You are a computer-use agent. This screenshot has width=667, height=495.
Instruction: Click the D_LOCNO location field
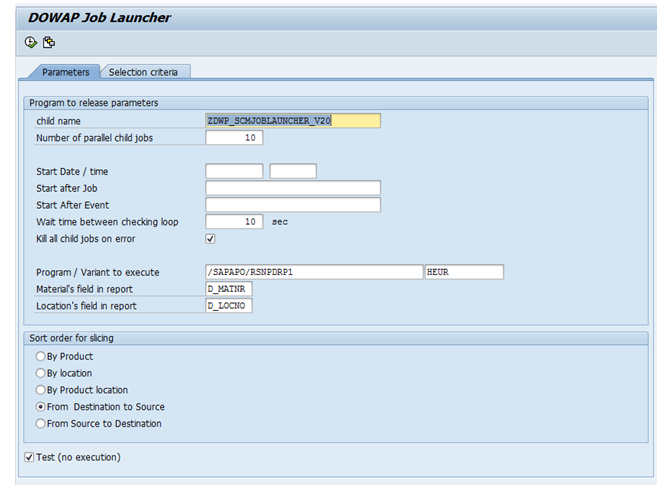pos(229,306)
